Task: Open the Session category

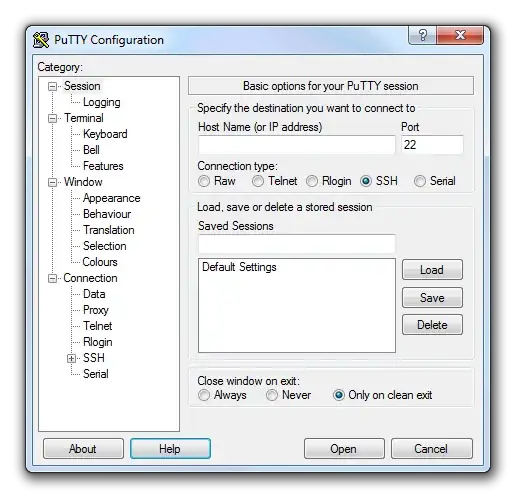Action: coord(82,86)
